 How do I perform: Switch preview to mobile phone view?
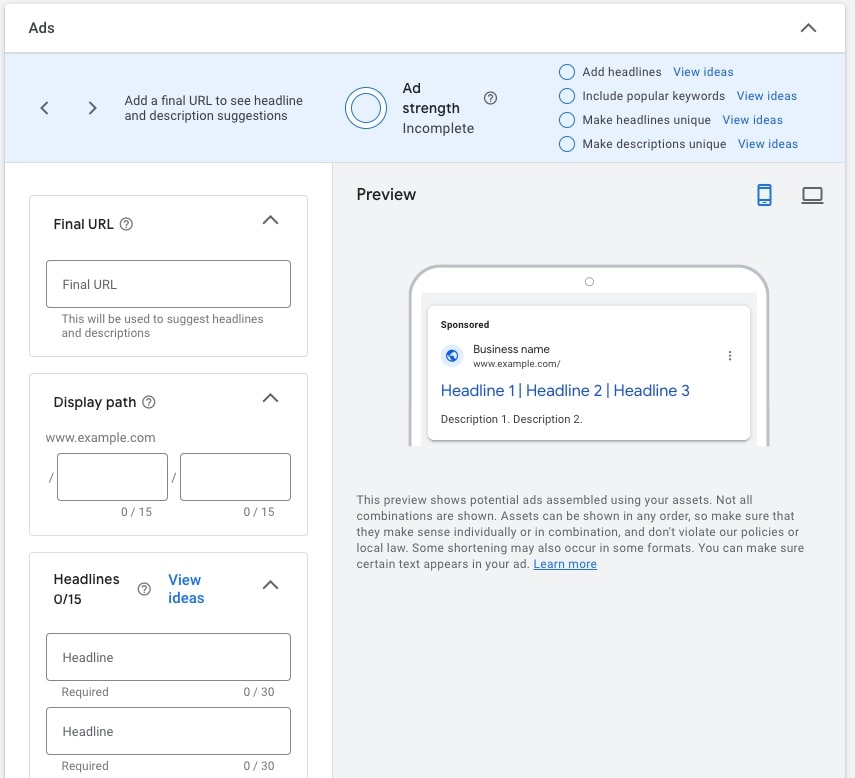[764, 195]
